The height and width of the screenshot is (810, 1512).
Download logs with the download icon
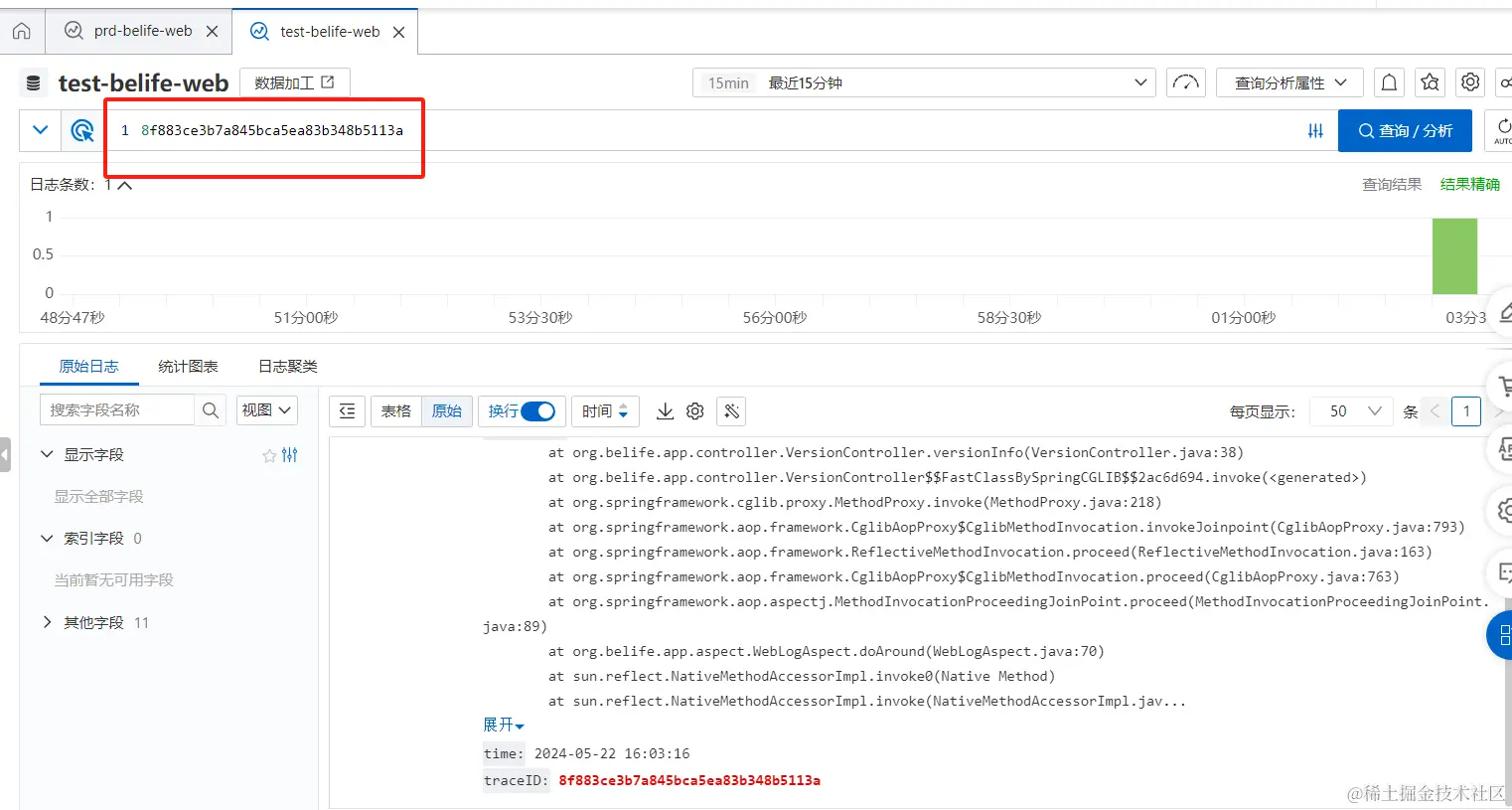[666, 411]
